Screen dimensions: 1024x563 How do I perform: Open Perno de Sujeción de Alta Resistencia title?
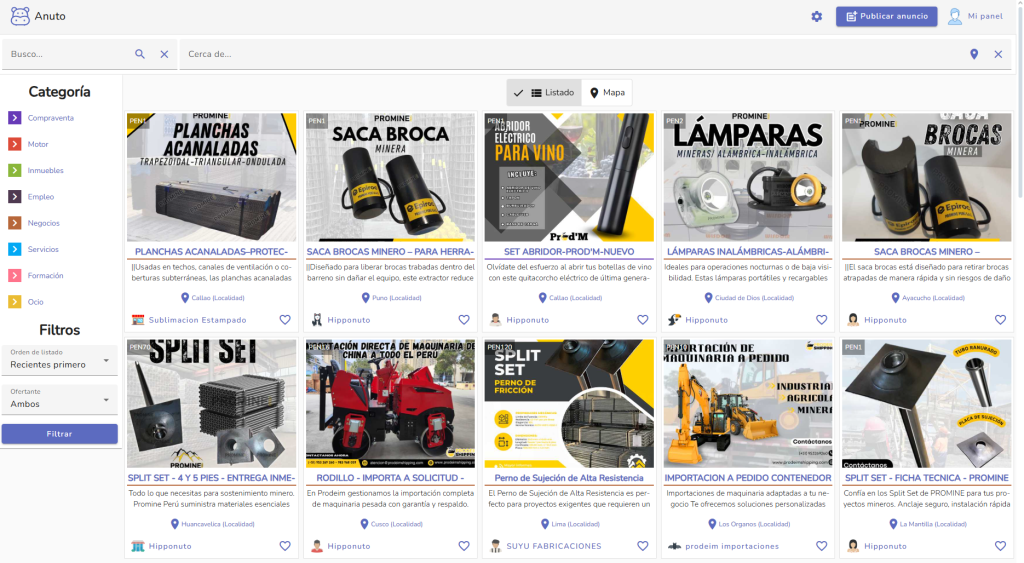[x=569, y=478]
